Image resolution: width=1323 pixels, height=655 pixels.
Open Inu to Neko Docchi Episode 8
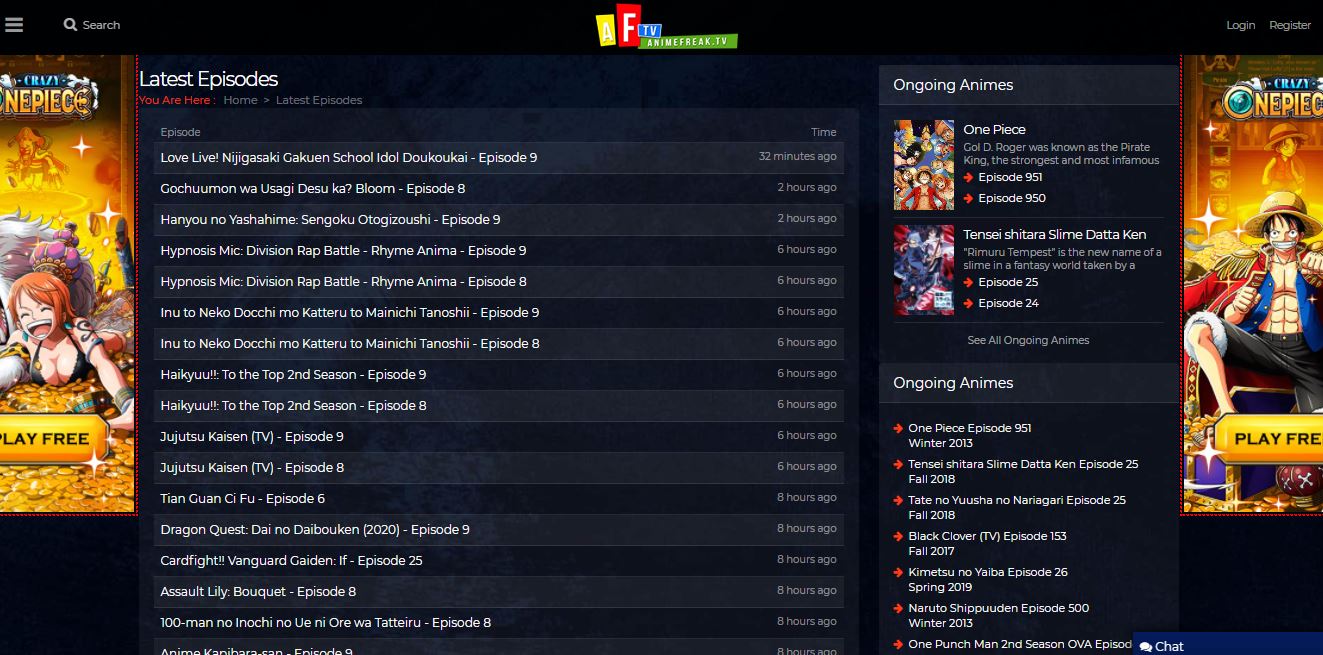click(x=350, y=343)
